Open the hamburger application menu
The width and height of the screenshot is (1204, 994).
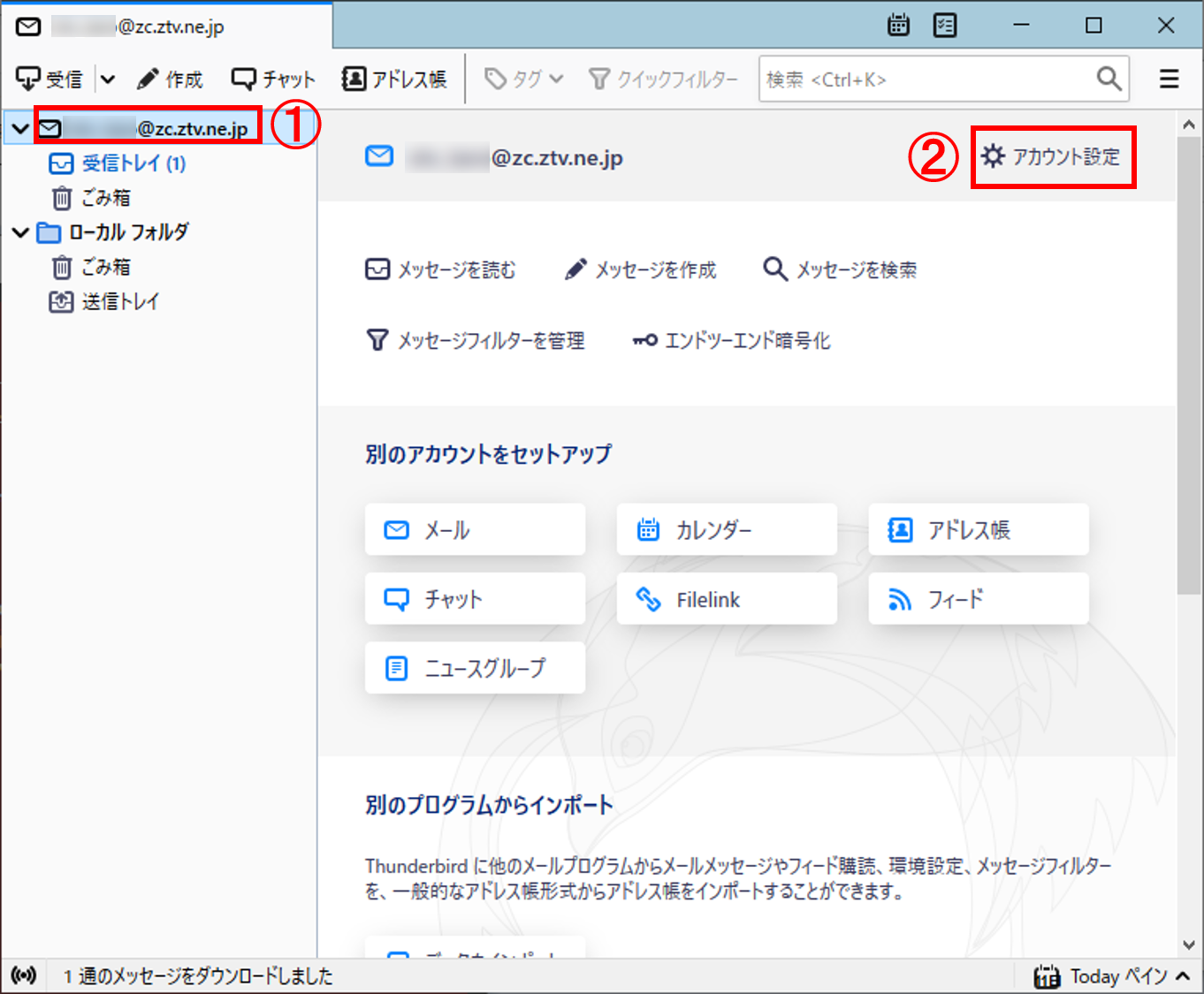pos(1170,80)
